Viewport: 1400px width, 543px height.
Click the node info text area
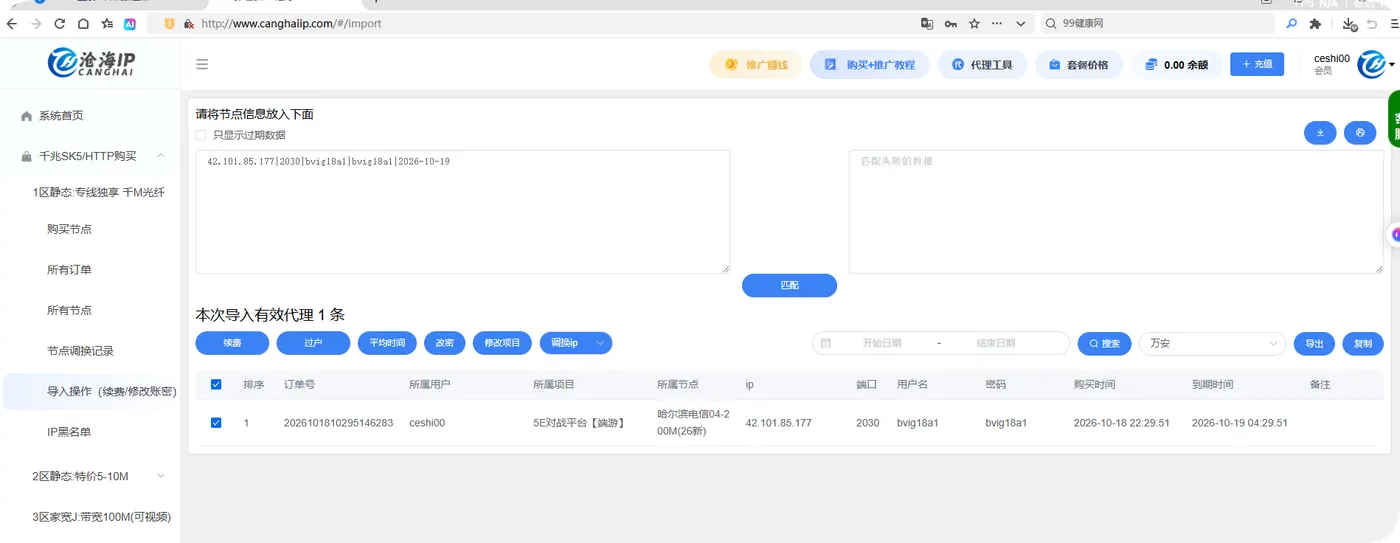point(462,212)
